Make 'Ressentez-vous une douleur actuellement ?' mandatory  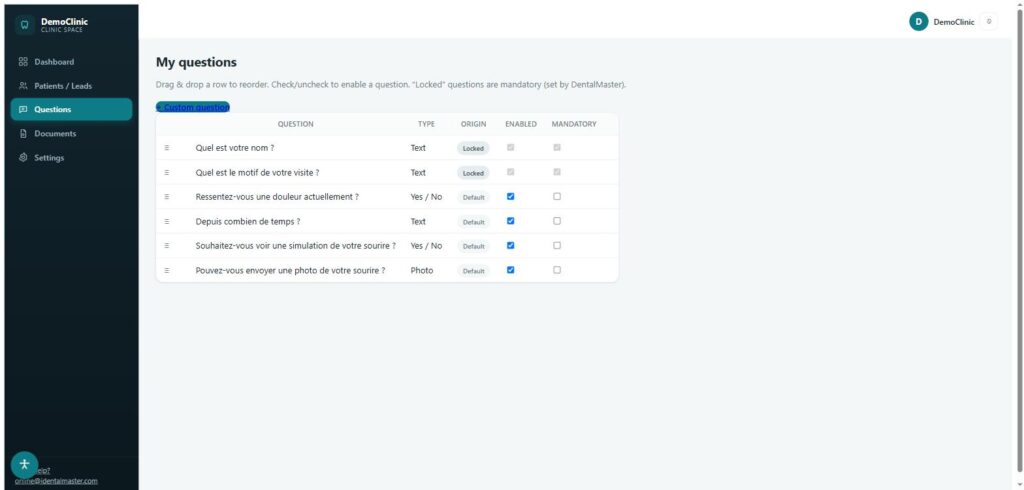(x=557, y=196)
